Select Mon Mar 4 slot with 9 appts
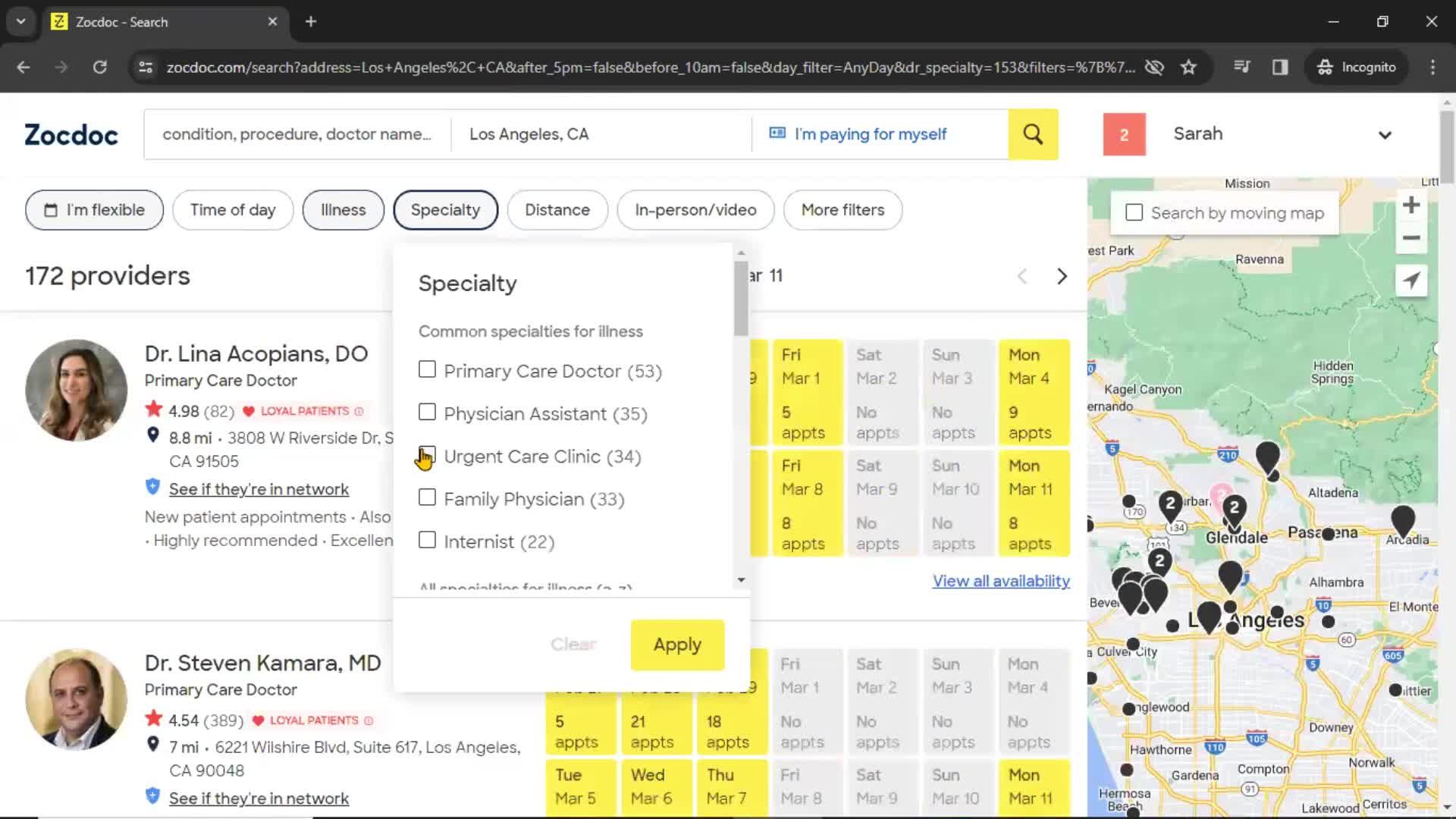The image size is (1456, 819). 1034,393
